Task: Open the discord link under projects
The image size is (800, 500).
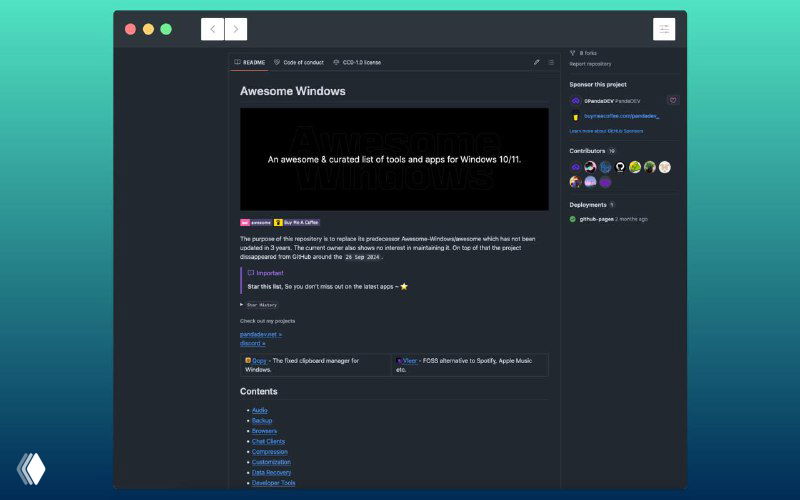Action: [x=253, y=343]
